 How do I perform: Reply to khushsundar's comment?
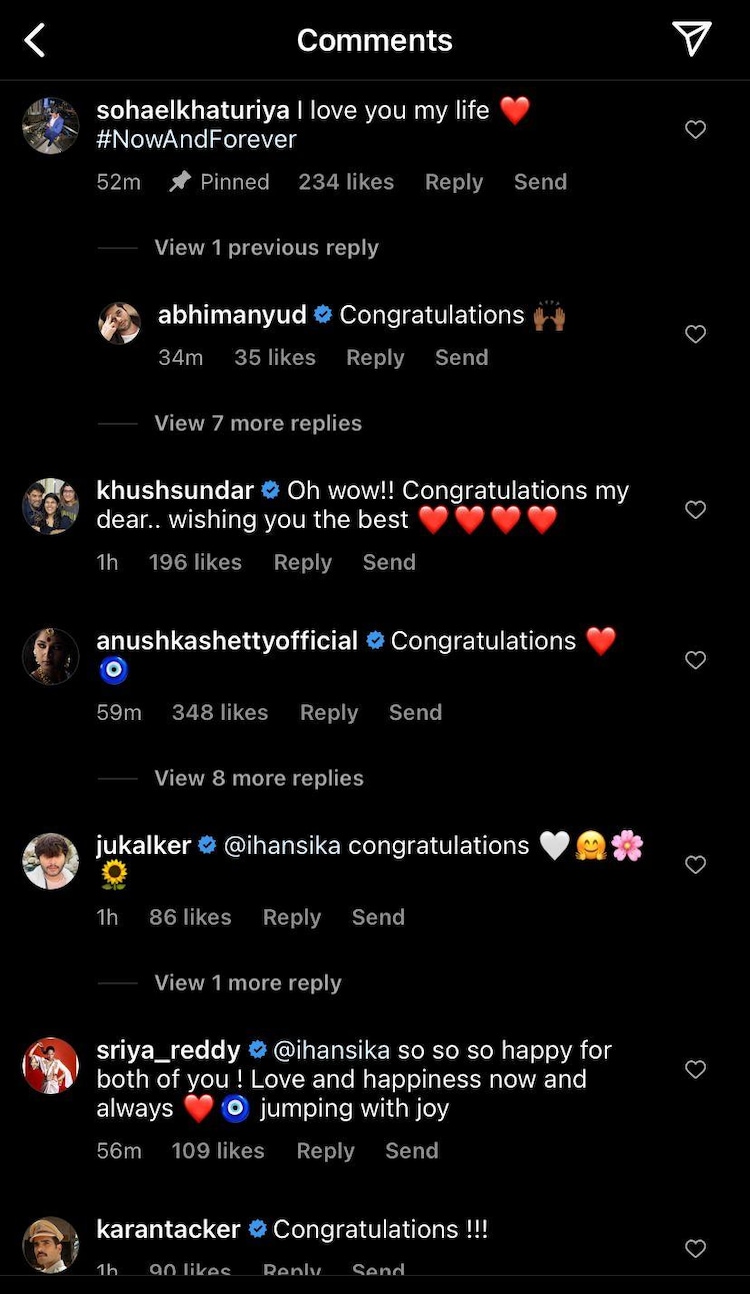click(302, 562)
